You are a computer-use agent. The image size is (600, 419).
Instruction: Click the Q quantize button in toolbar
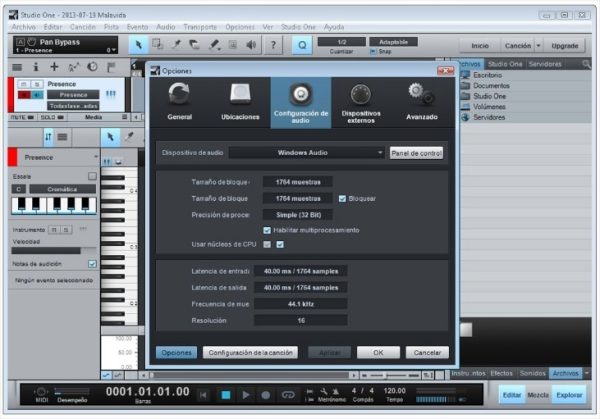(x=302, y=45)
